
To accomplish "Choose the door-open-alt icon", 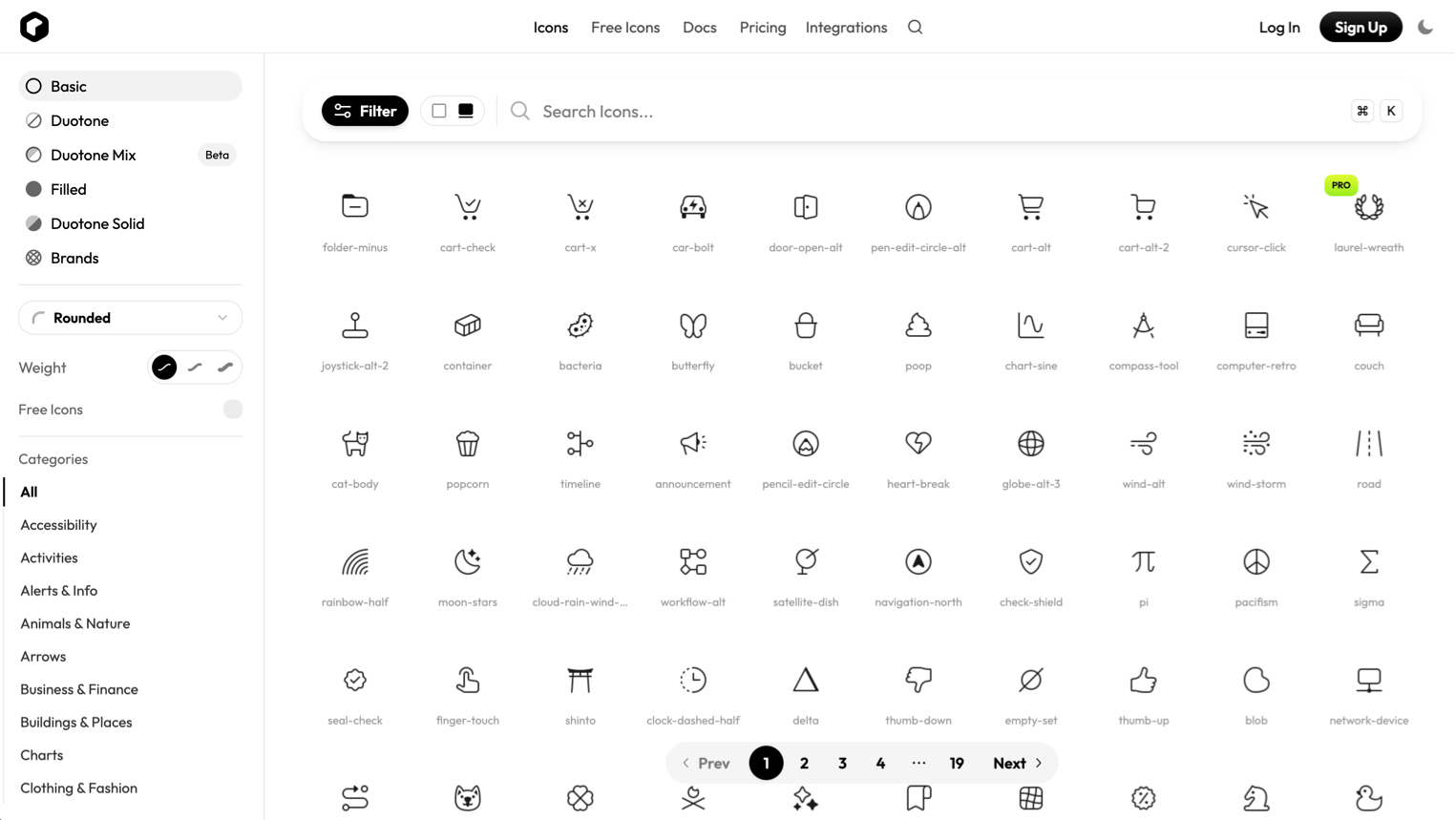I will tap(806, 207).
